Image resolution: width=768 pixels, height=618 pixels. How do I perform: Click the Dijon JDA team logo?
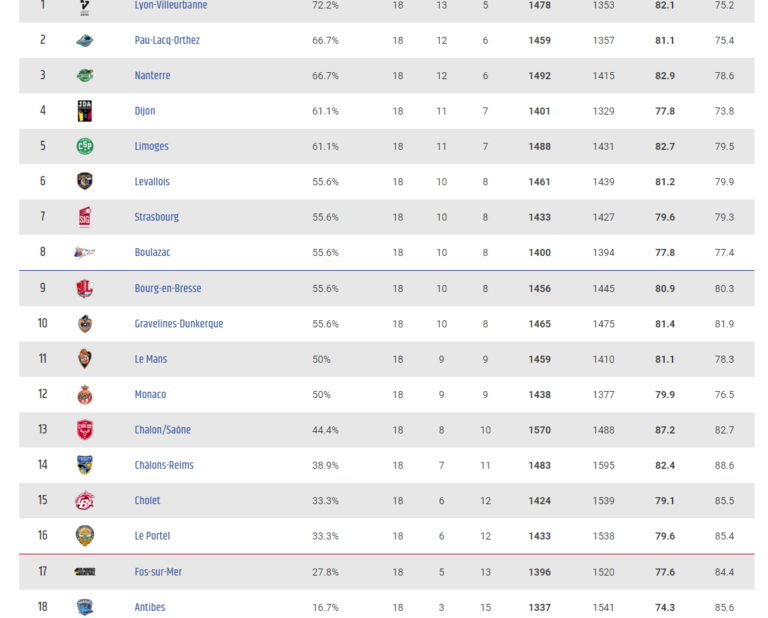[x=85, y=111]
